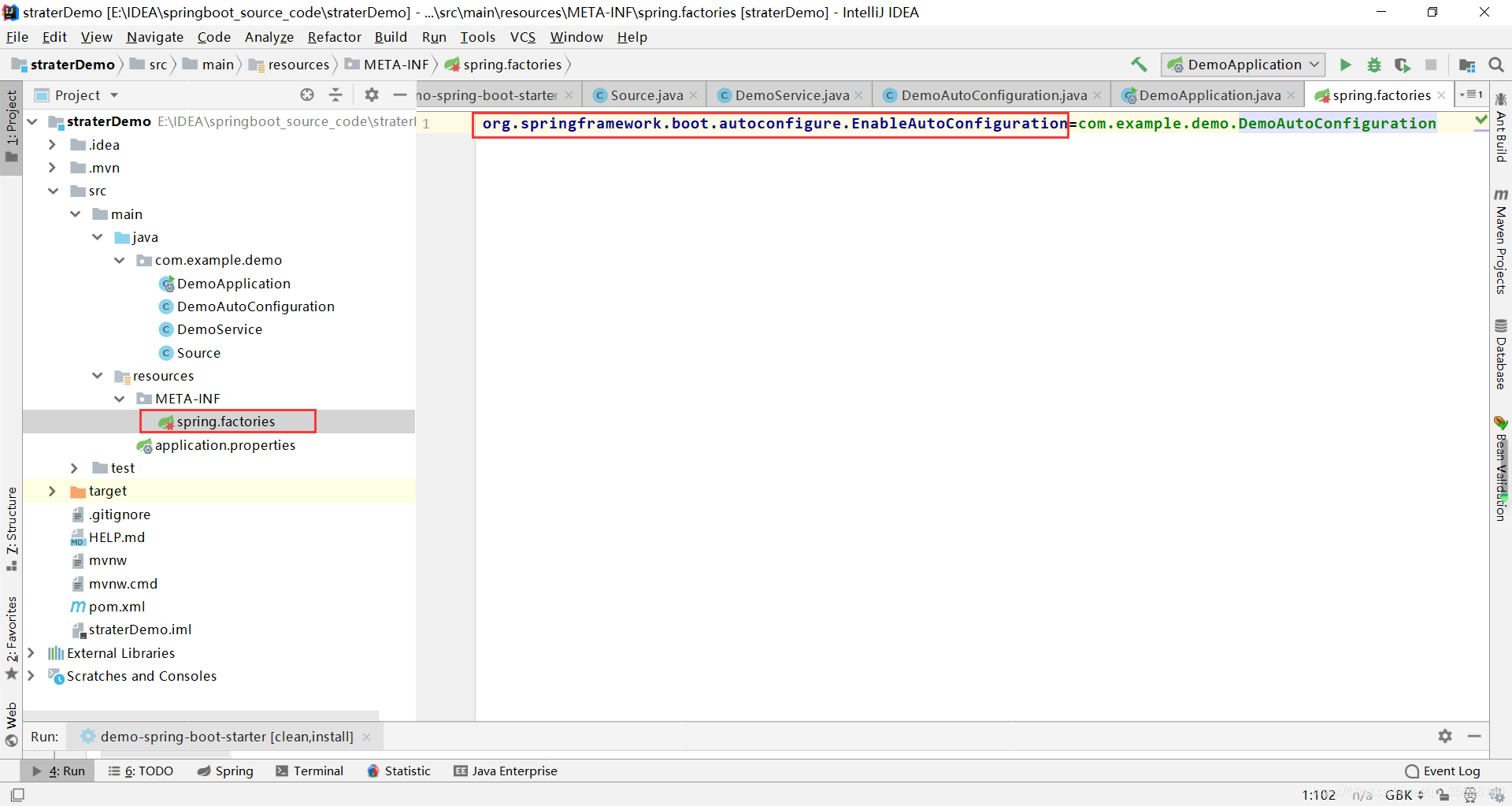Select DemoService class in project tree
Screen dimensions: 1512x806
[x=219, y=329]
